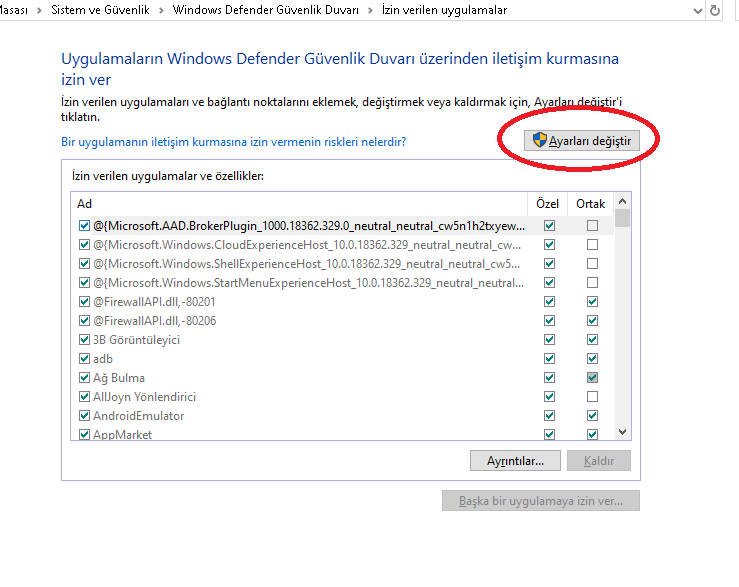Select the @FirewallAPI.dll,-80201 row text
Screen dimensions: 739x587
[x=154, y=302]
